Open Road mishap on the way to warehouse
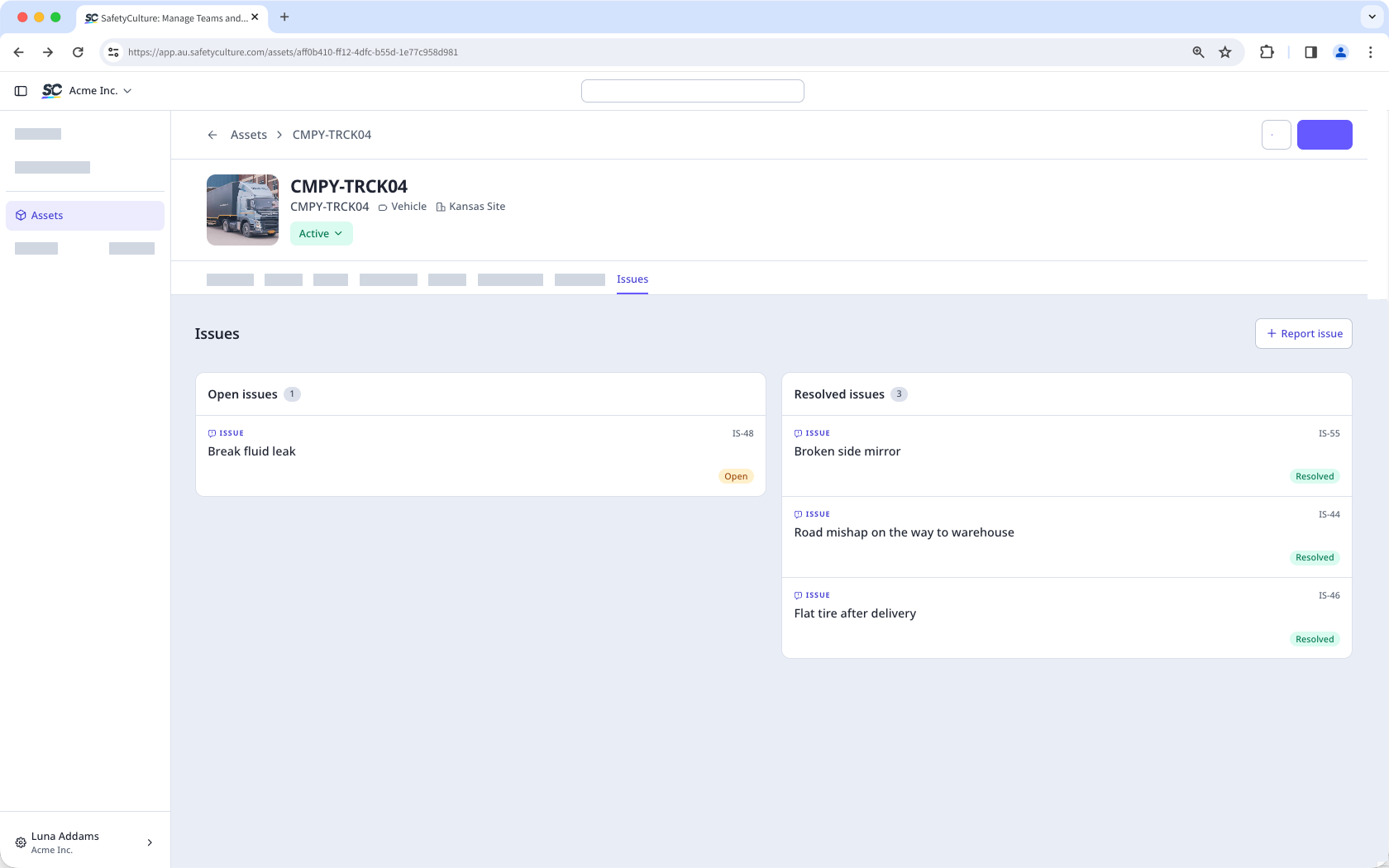The height and width of the screenshot is (868, 1389). coord(1067,537)
